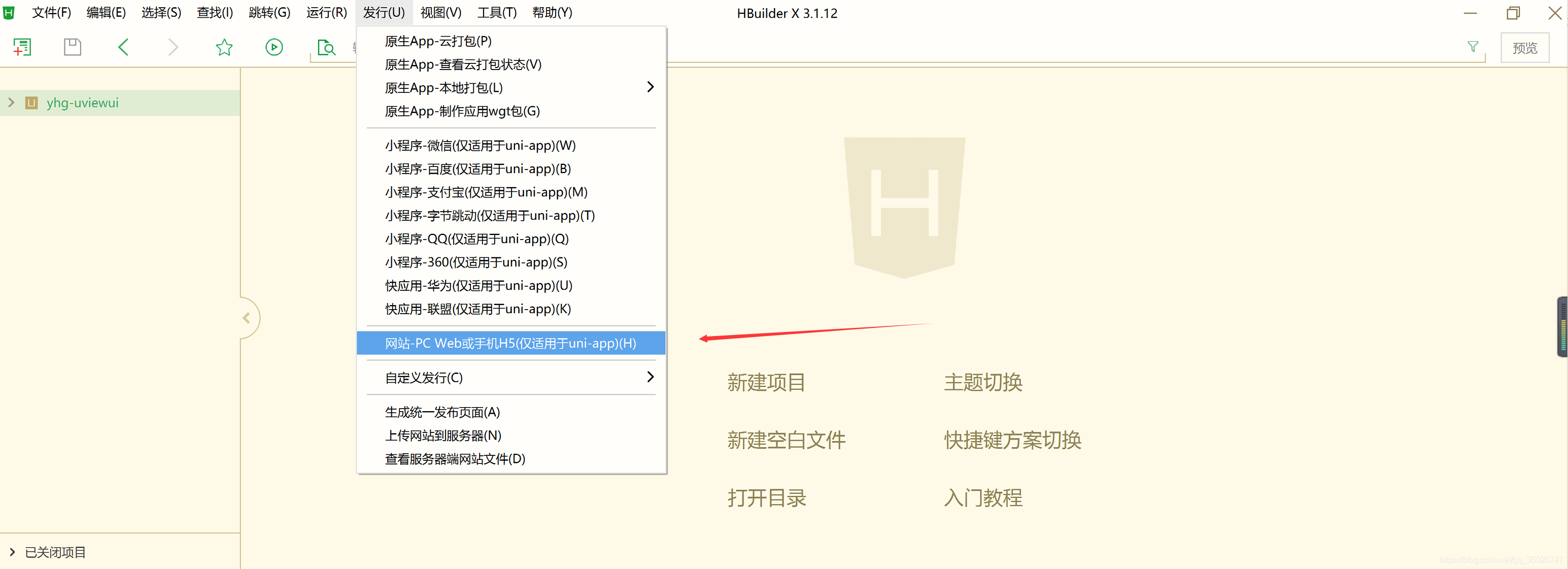The image size is (1568, 569).
Task: Select 小程序-字节跳动 menu entry
Action: [x=510, y=215]
